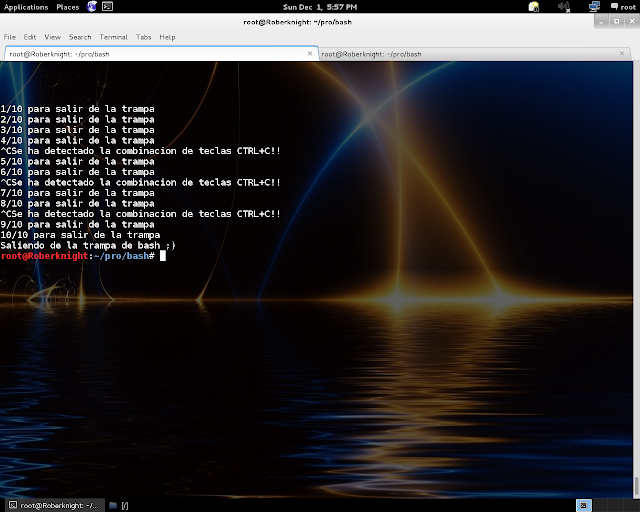Click the line '9/10 para salir de la trampa'
The image size is (640, 512).
tap(78, 225)
